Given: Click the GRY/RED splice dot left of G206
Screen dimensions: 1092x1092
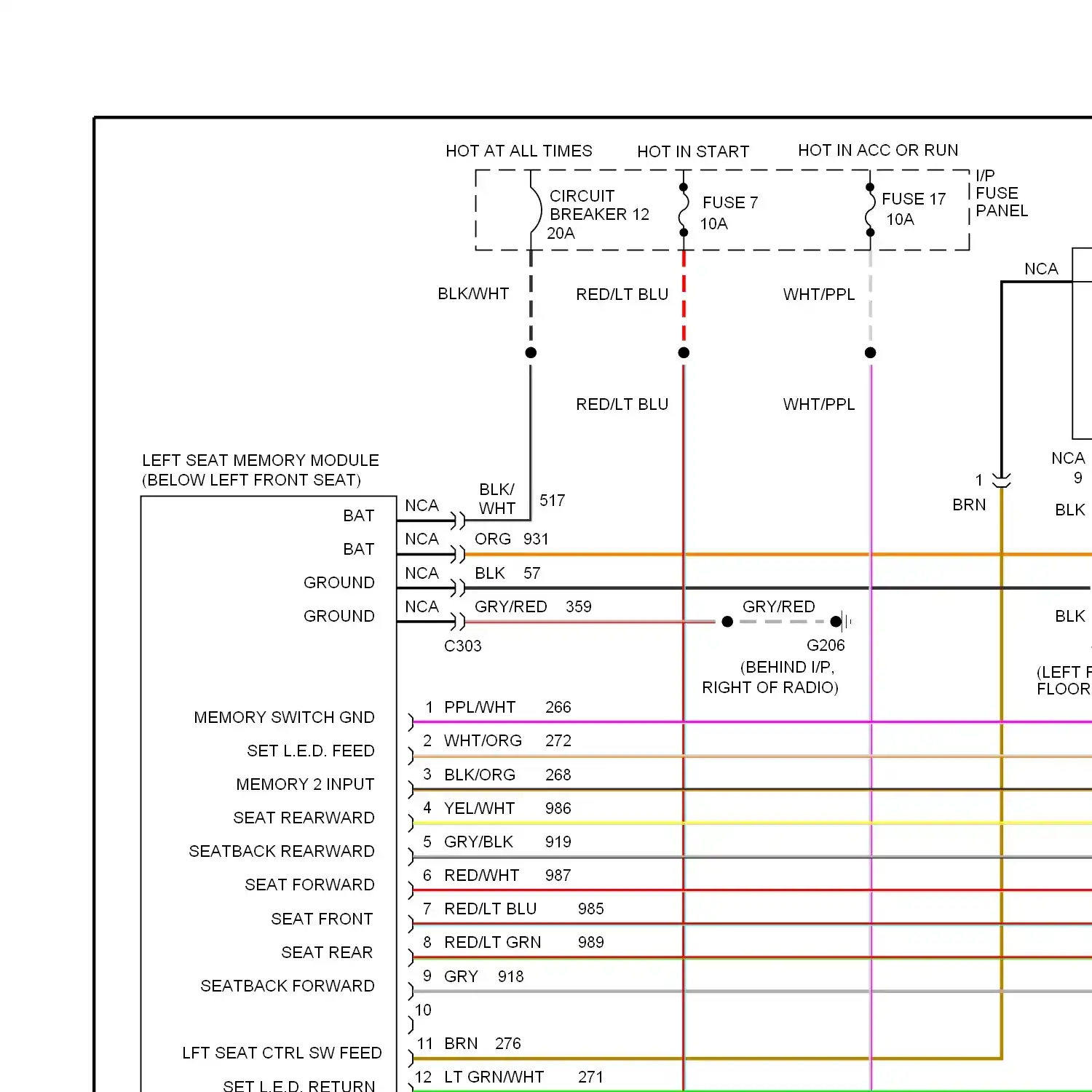Looking at the screenshot, I should (727, 622).
